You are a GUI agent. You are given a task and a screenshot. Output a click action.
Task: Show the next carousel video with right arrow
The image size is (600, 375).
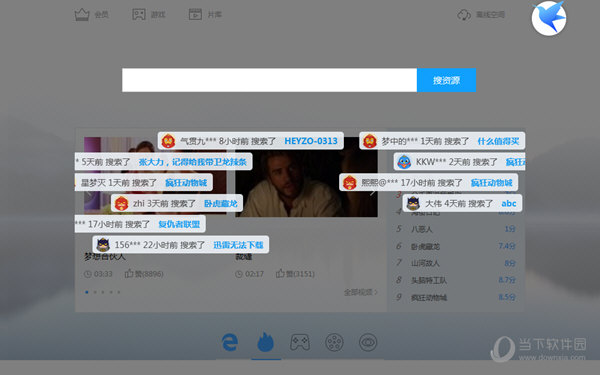372,192
